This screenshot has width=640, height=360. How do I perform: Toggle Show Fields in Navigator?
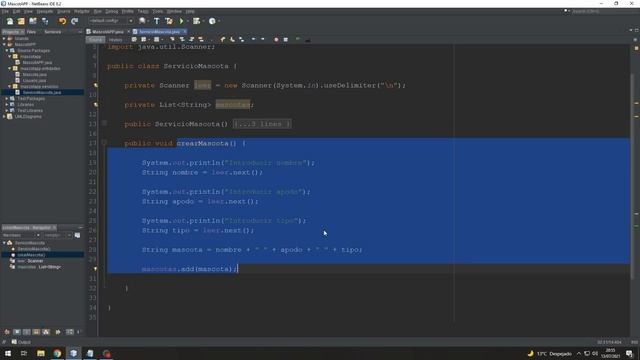coord(17,332)
